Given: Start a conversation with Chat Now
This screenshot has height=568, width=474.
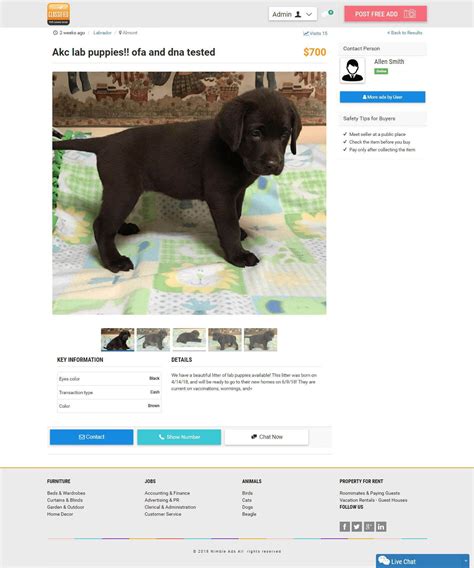Looking at the screenshot, I should point(267,437).
